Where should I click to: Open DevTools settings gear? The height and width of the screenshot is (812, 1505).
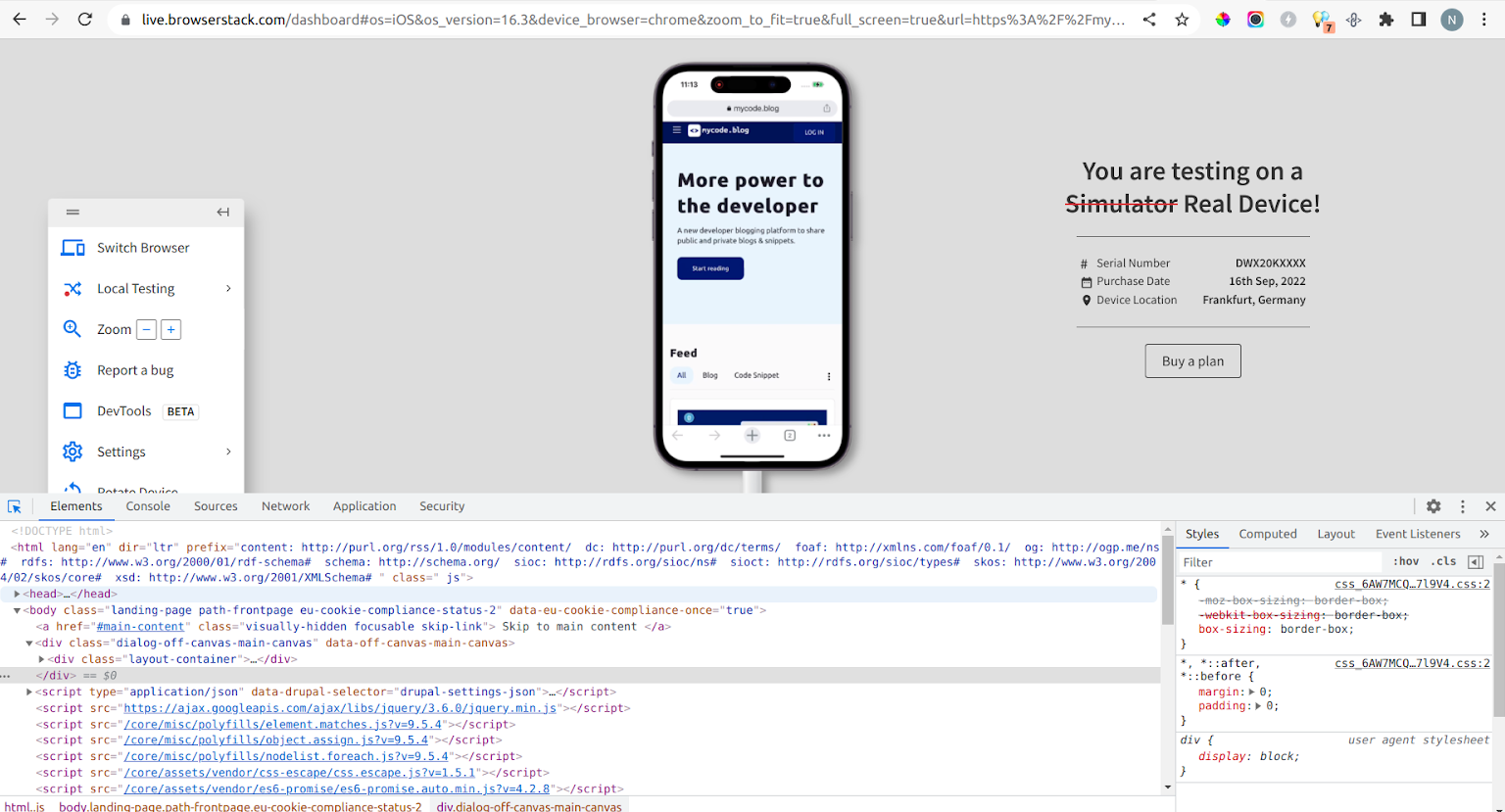point(1433,506)
